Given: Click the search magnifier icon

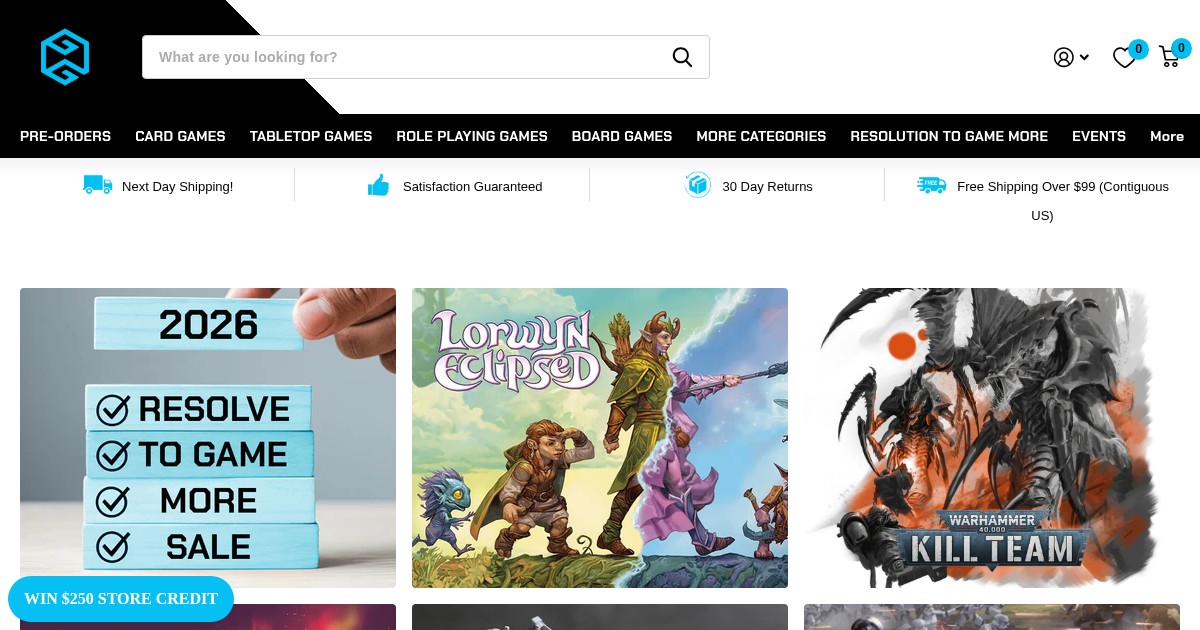Looking at the screenshot, I should pyautogui.click(x=682, y=57).
